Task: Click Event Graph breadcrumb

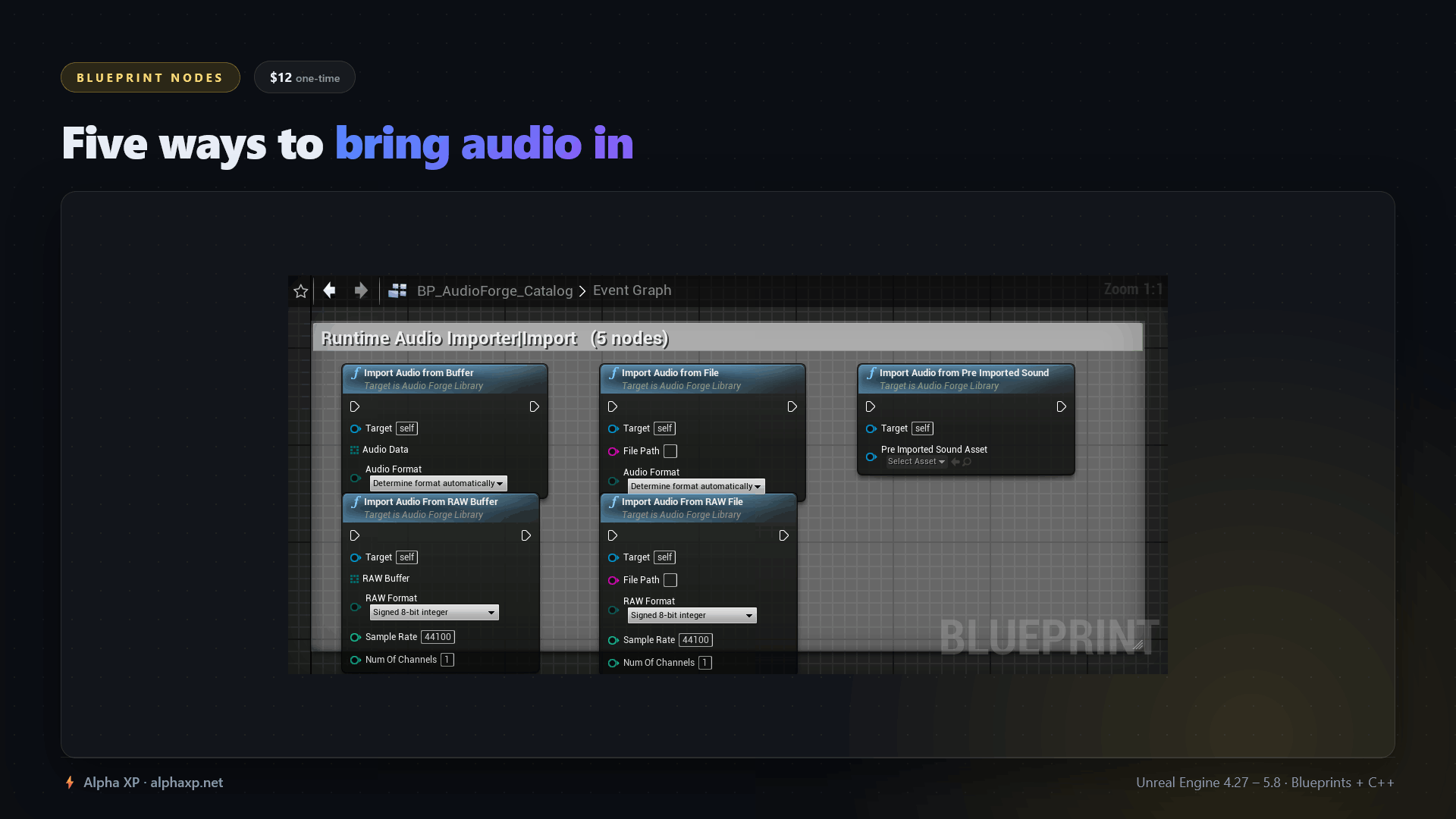Action: pyautogui.click(x=632, y=290)
